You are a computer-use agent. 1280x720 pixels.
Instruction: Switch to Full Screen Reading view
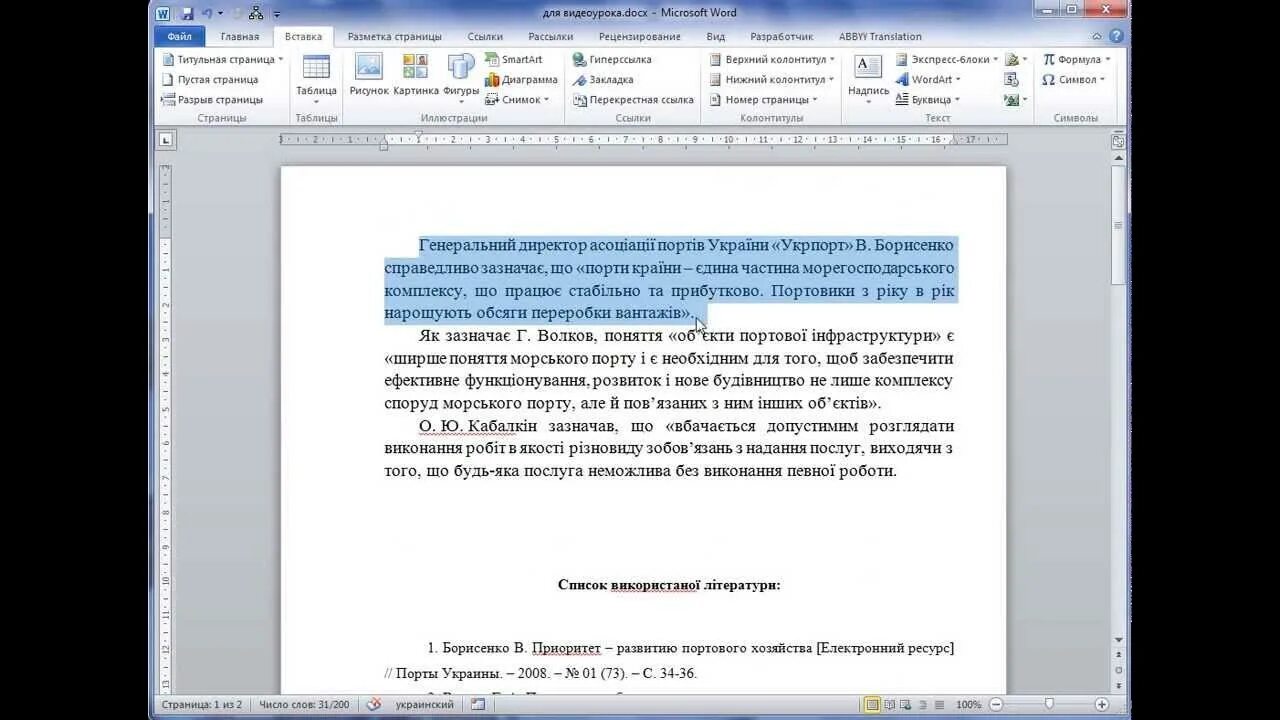coord(890,704)
